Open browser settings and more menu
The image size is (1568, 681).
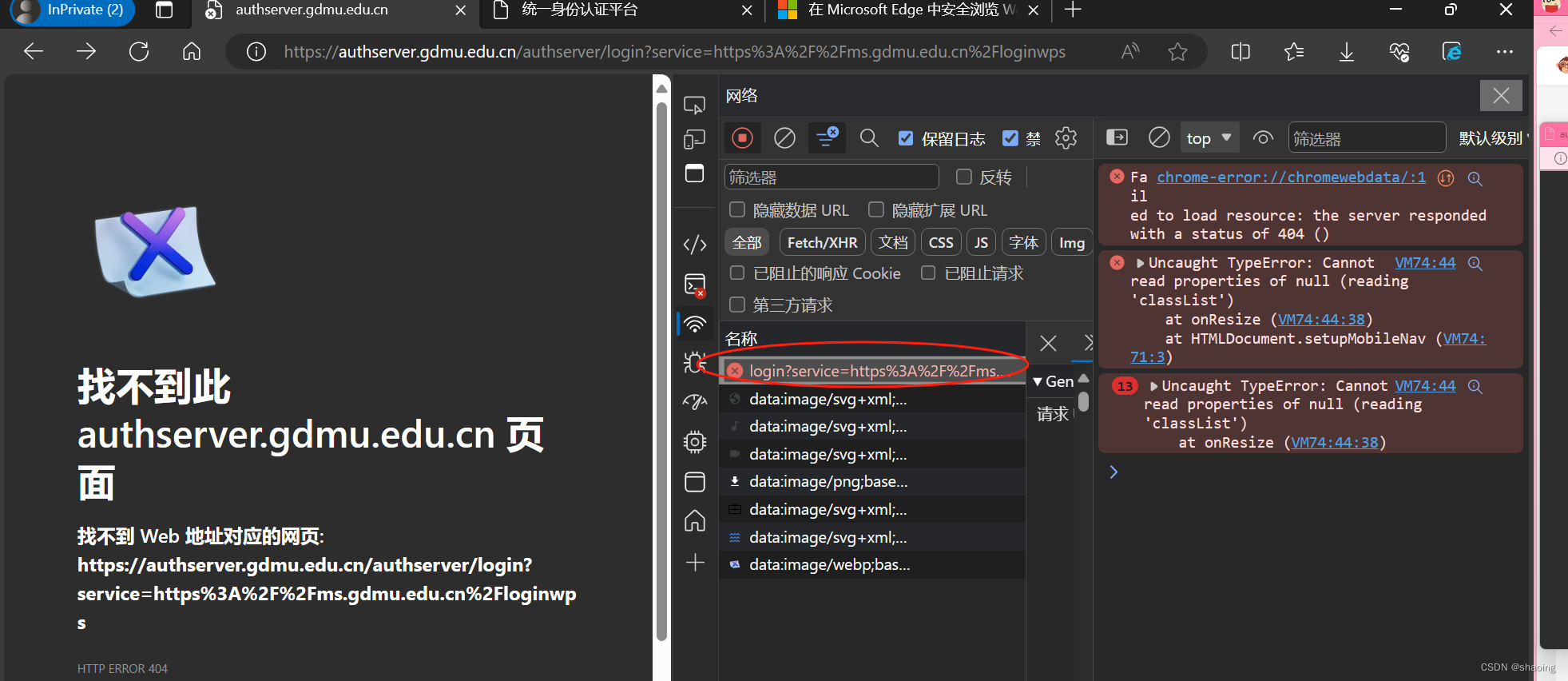point(1505,52)
